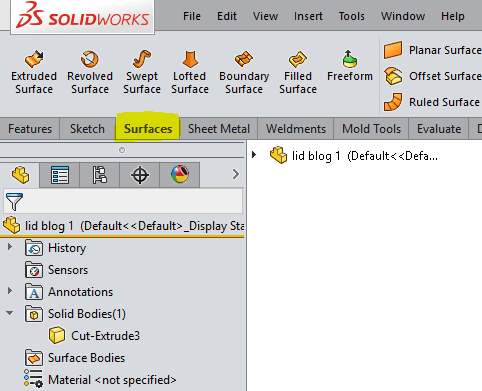Open the View menu
482x391 pixels.
(x=265, y=16)
